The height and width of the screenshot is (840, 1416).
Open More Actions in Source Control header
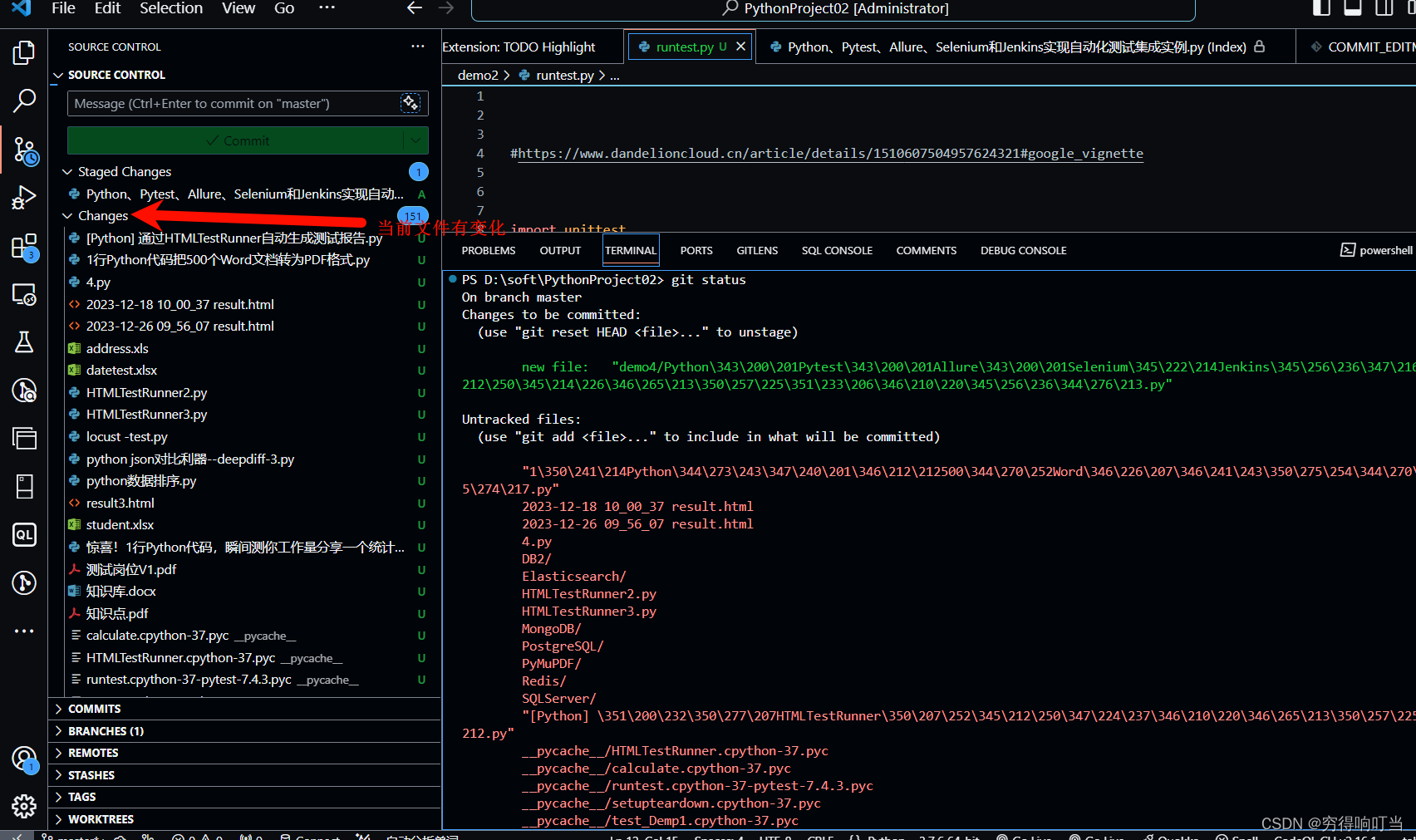(x=417, y=47)
